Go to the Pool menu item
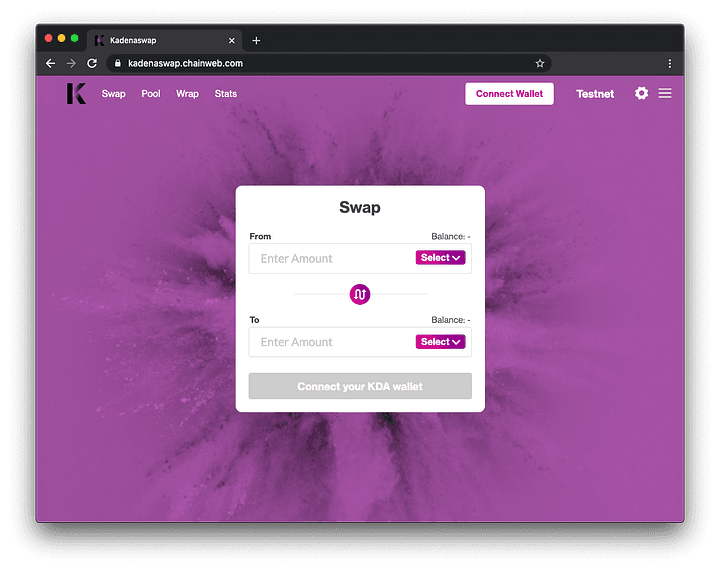Image resolution: width=720 pixels, height=570 pixels. coord(151,94)
